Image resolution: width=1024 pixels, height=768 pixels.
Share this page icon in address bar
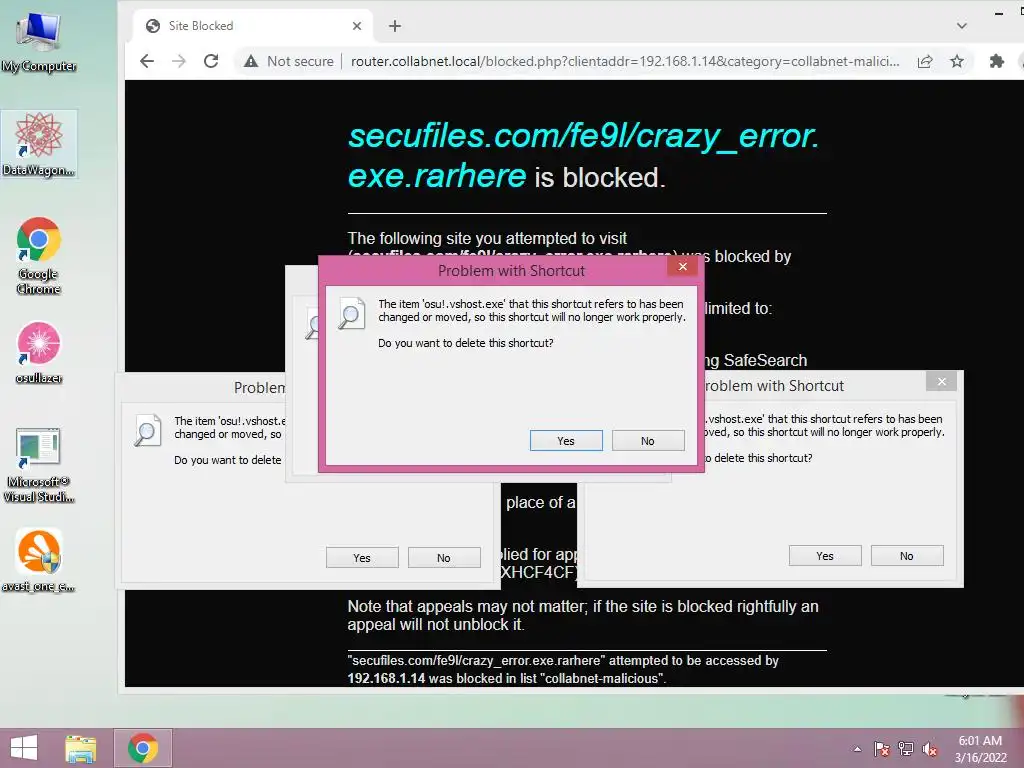click(925, 61)
